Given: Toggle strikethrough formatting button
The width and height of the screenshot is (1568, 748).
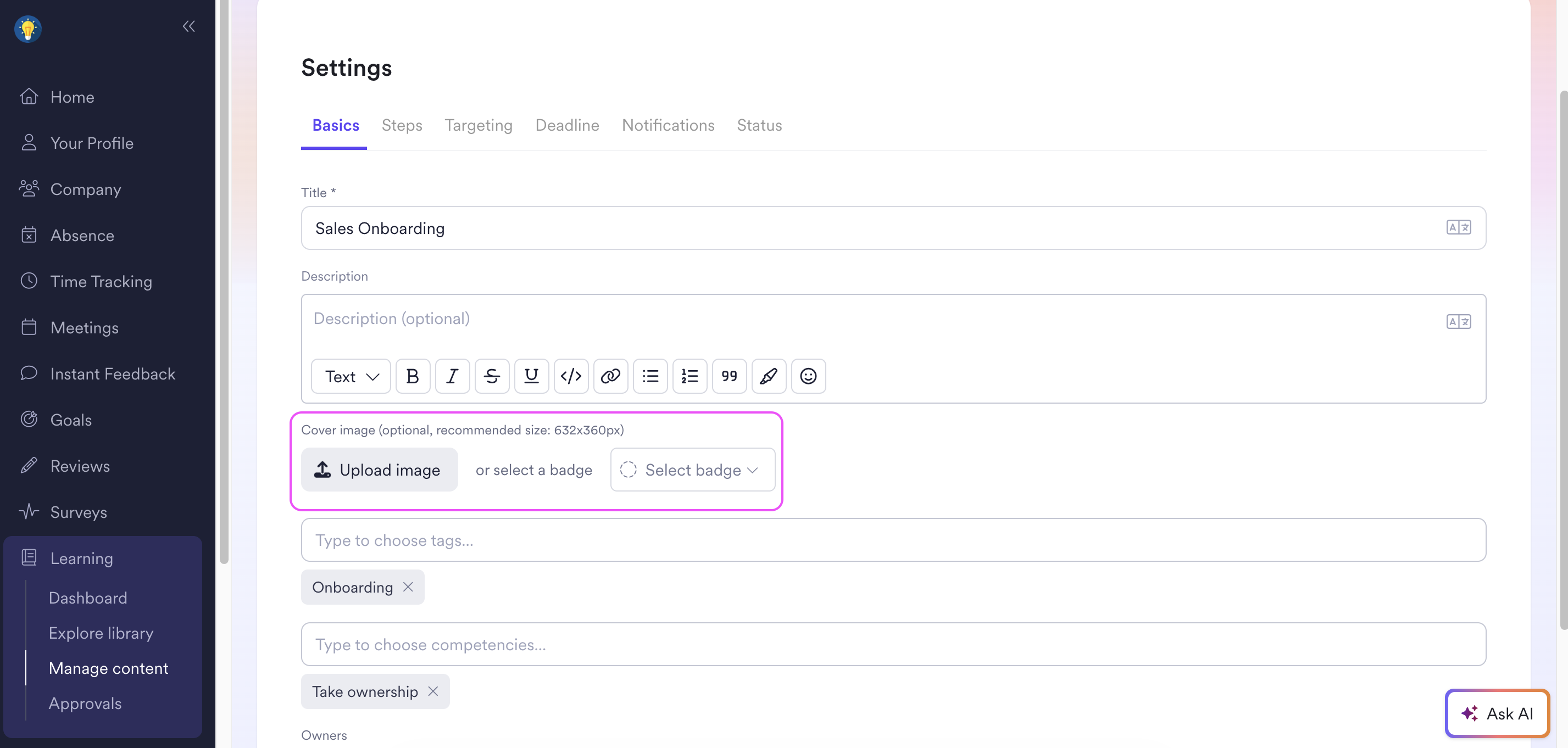Looking at the screenshot, I should point(491,376).
